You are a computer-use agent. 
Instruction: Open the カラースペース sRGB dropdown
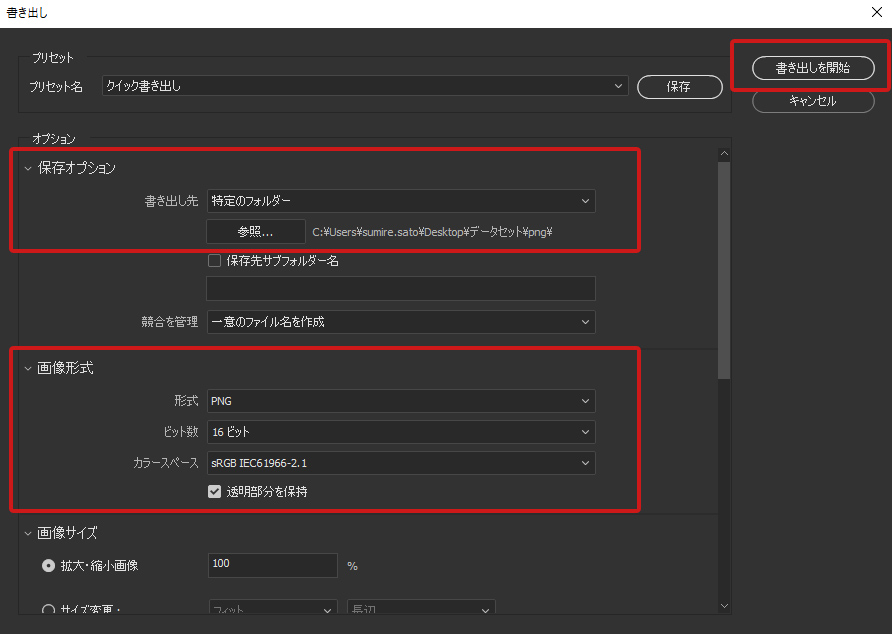coord(401,463)
